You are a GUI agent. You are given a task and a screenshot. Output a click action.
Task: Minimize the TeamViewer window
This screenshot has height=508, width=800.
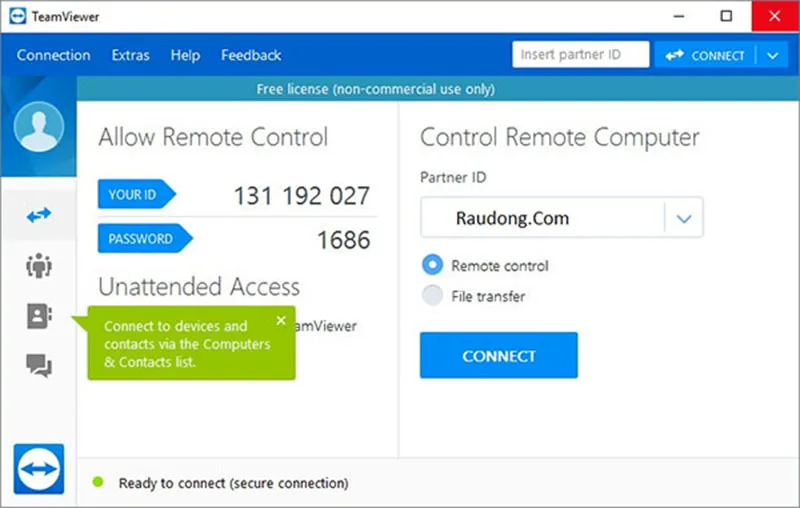[679, 16]
